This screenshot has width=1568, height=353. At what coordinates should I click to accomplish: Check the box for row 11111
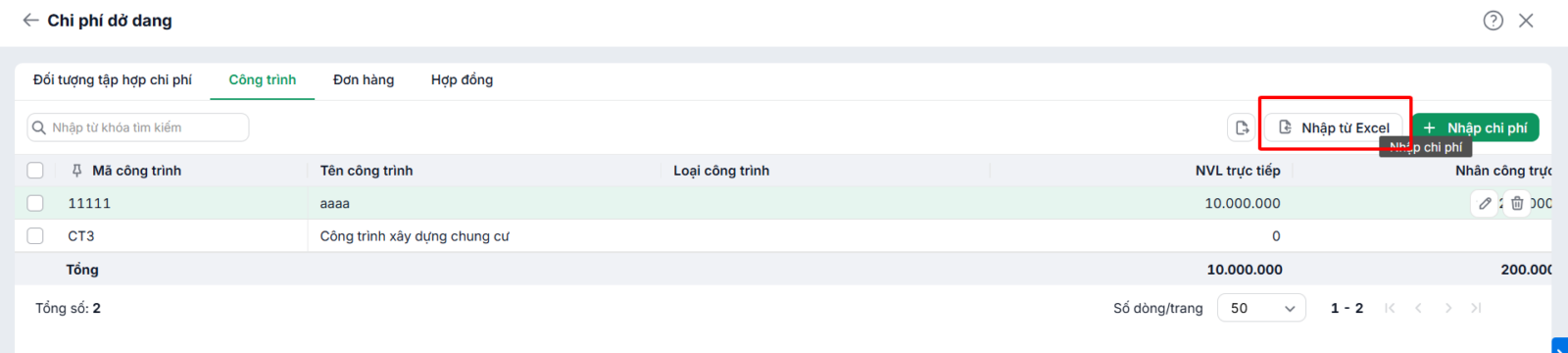click(35, 203)
